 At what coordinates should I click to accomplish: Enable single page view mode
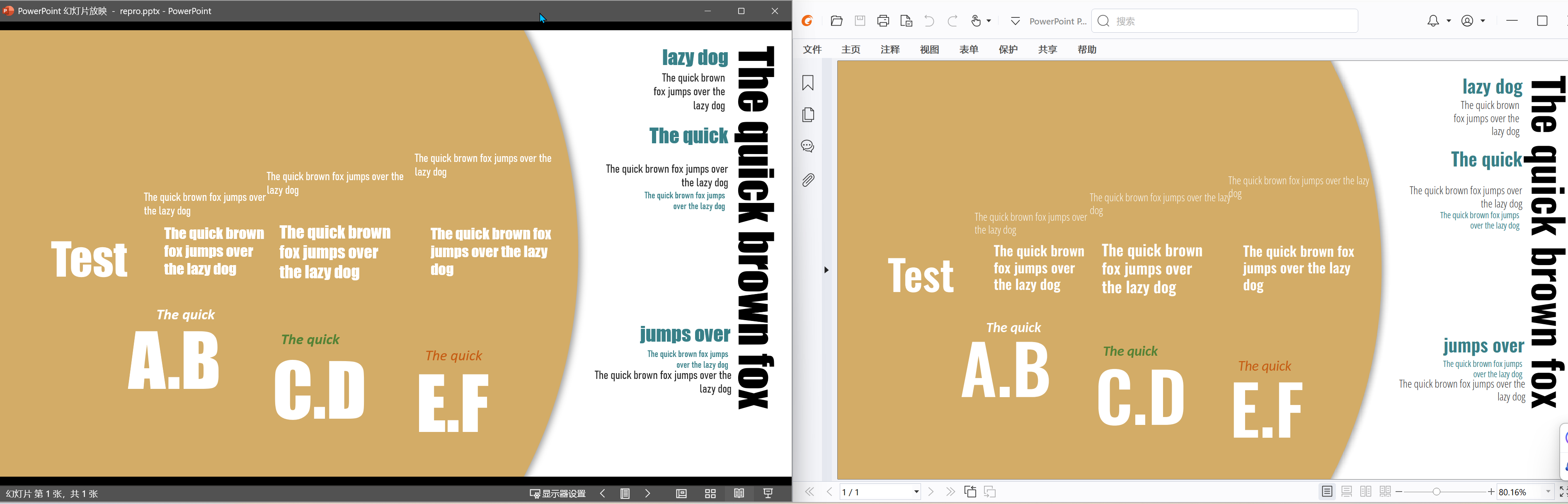[x=1328, y=492]
